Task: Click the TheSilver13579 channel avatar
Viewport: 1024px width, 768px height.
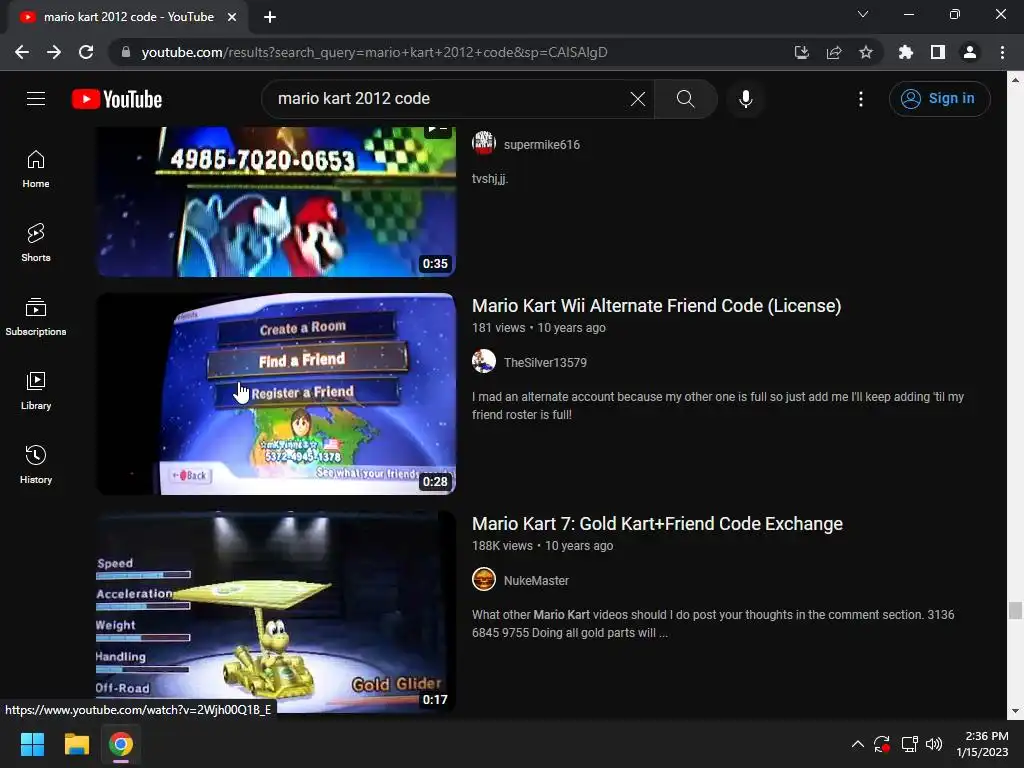Action: [484, 362]
